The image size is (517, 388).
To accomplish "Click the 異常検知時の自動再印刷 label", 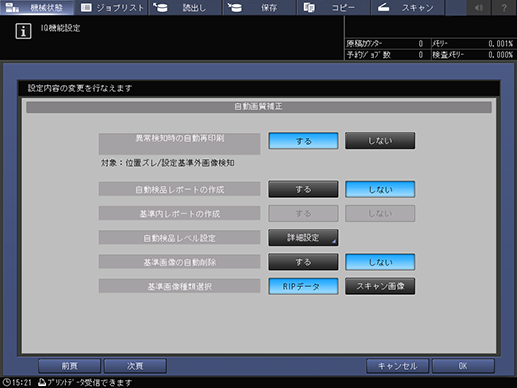I will click(x=179, y=144).
